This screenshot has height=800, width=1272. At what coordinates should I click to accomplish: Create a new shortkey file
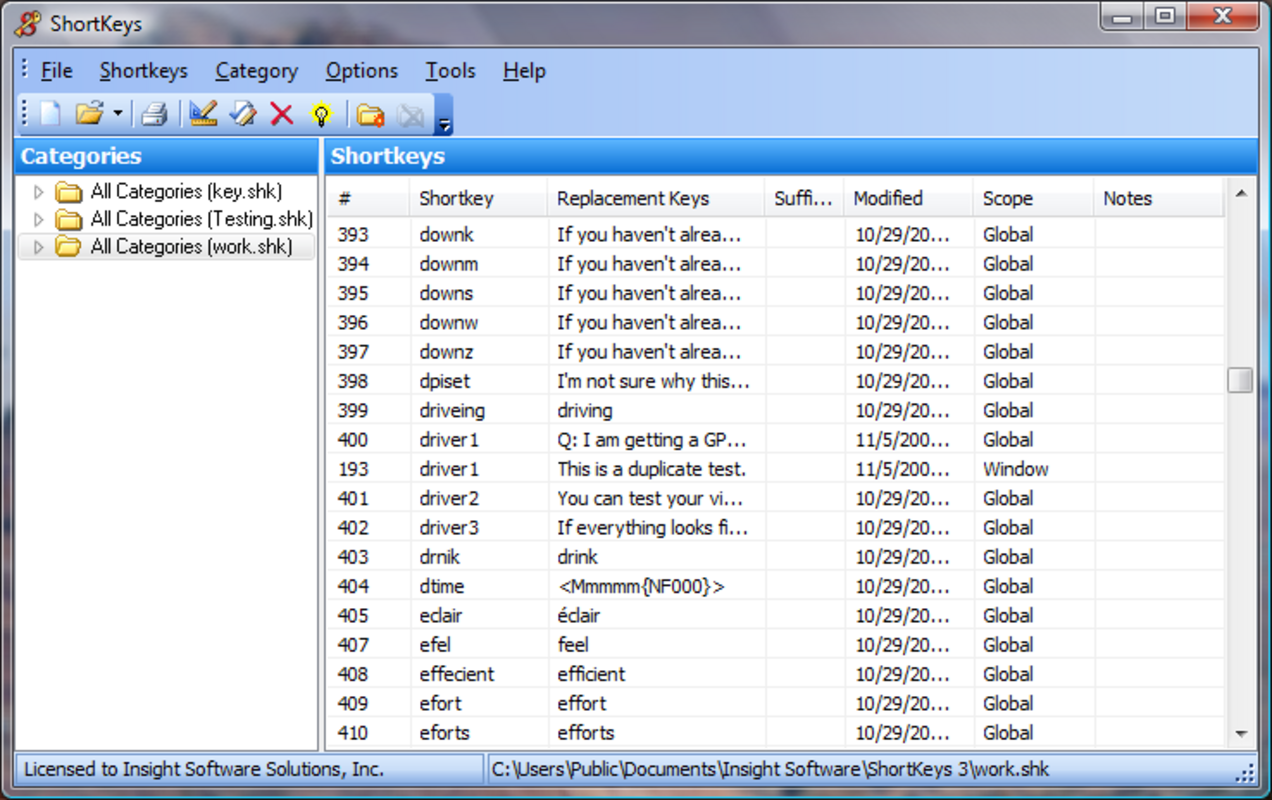[47, 113]
